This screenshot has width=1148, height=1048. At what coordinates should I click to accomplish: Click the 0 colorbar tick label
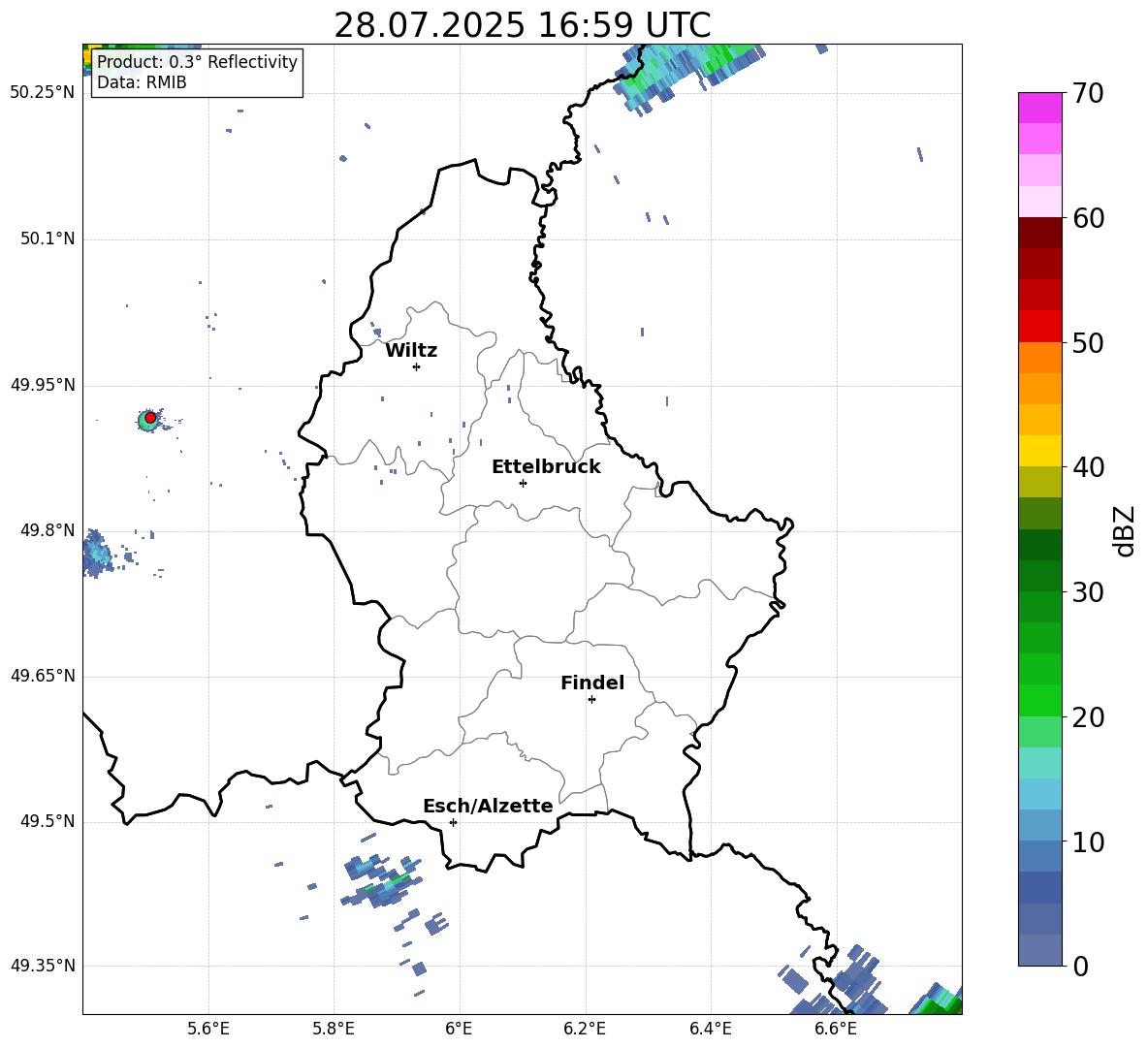point(1080,966)
